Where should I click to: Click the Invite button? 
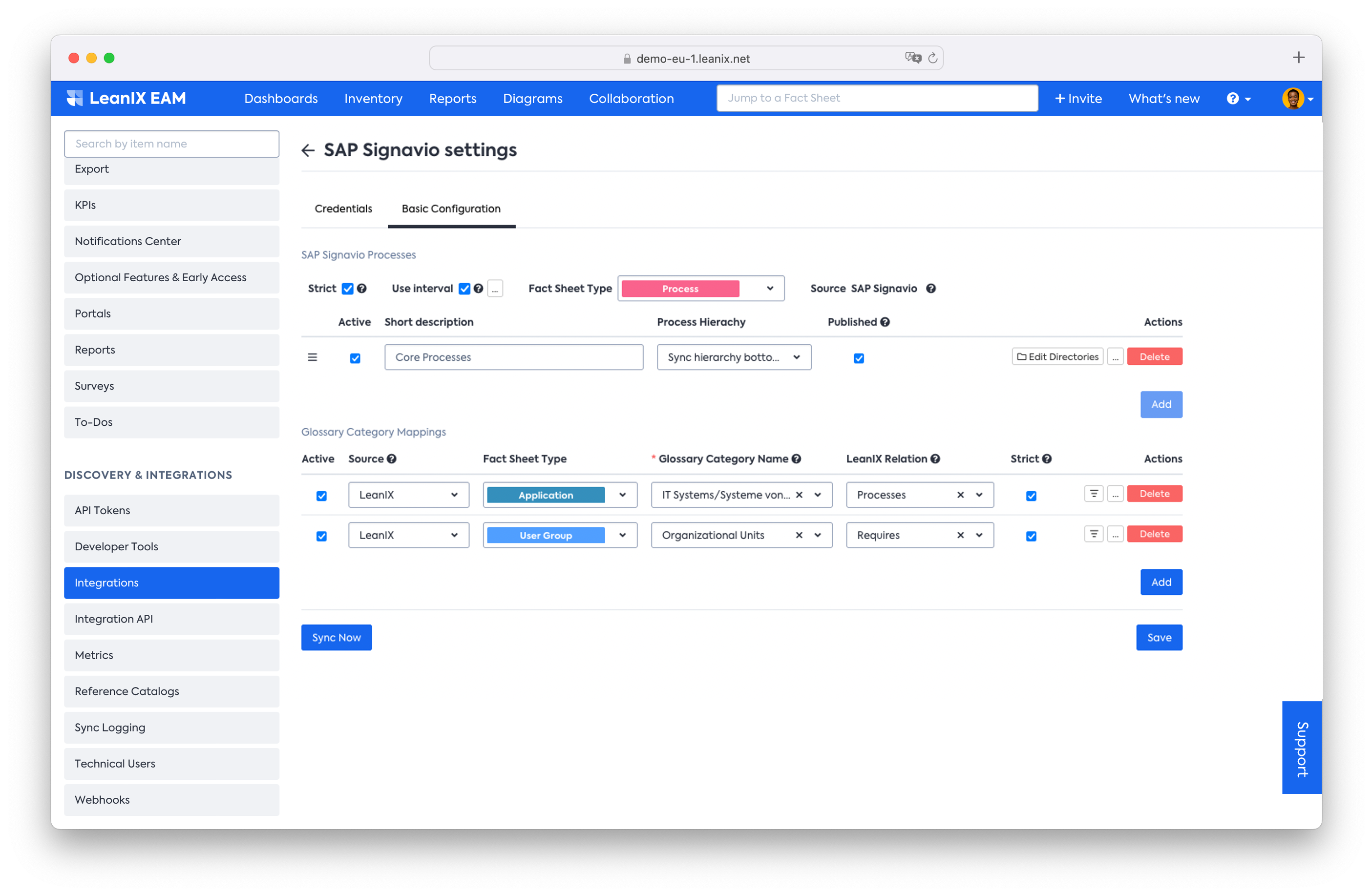coord(1078,99)
